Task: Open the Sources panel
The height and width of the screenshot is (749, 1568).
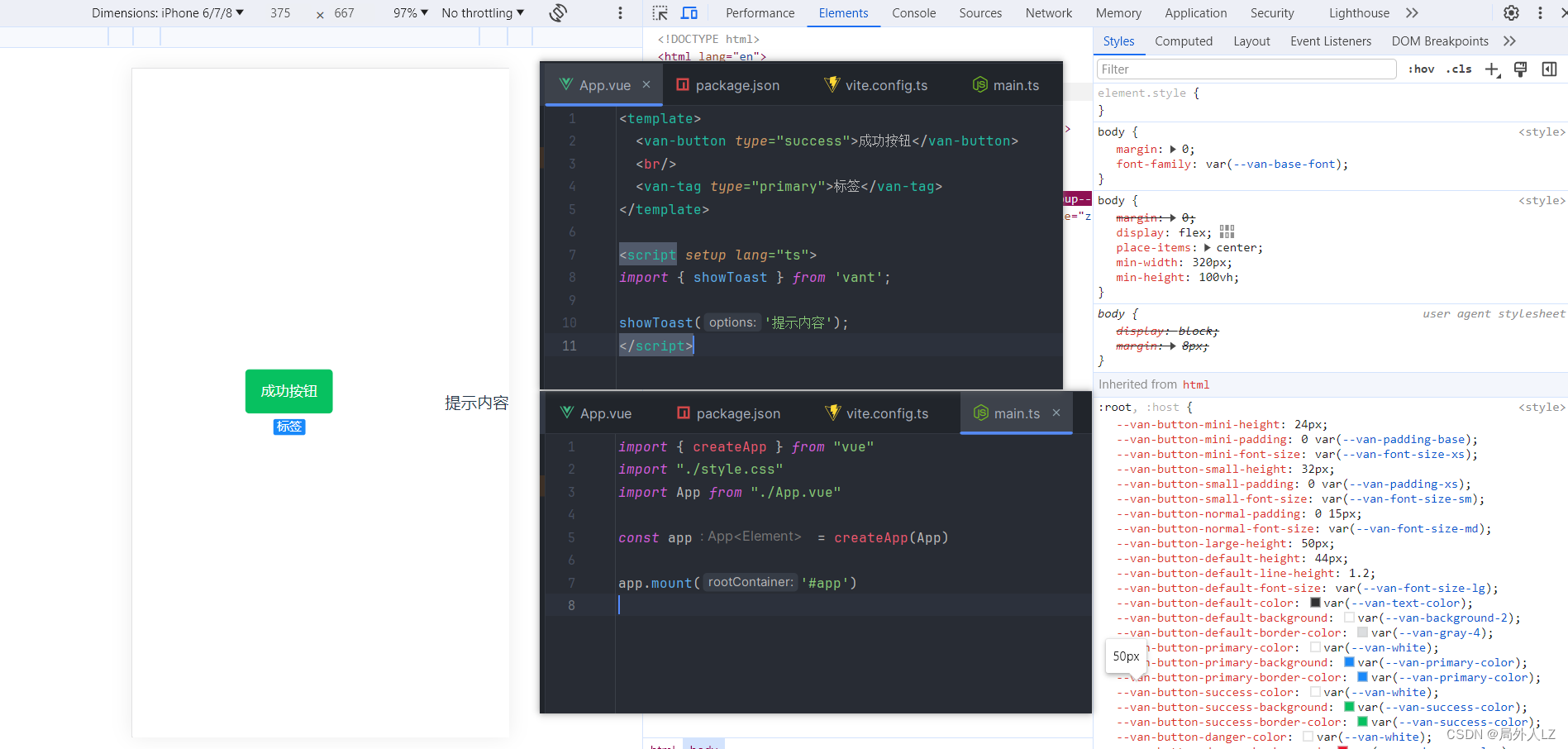Action: click(x=980, y=13)
